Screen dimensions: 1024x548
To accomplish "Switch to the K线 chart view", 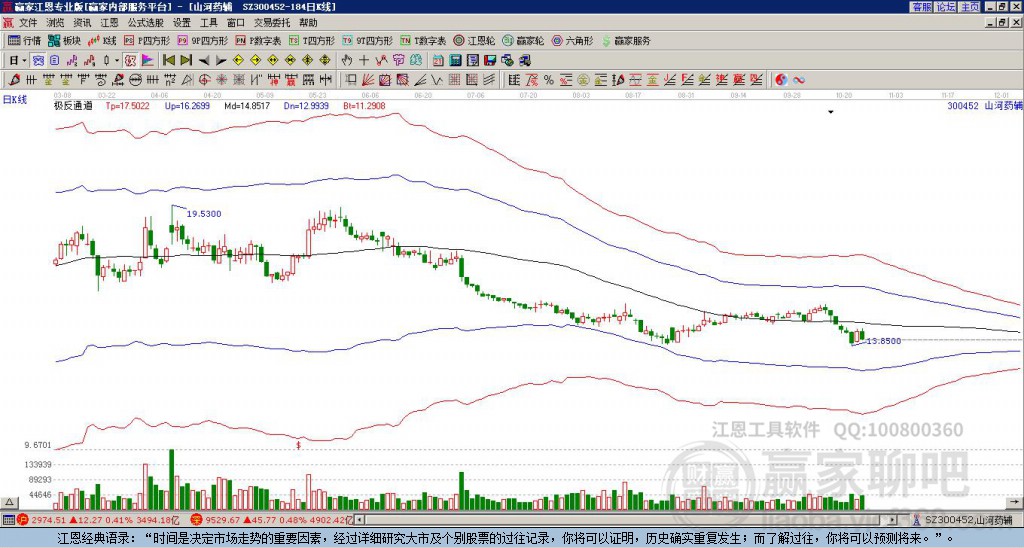I will pos(102,40).
